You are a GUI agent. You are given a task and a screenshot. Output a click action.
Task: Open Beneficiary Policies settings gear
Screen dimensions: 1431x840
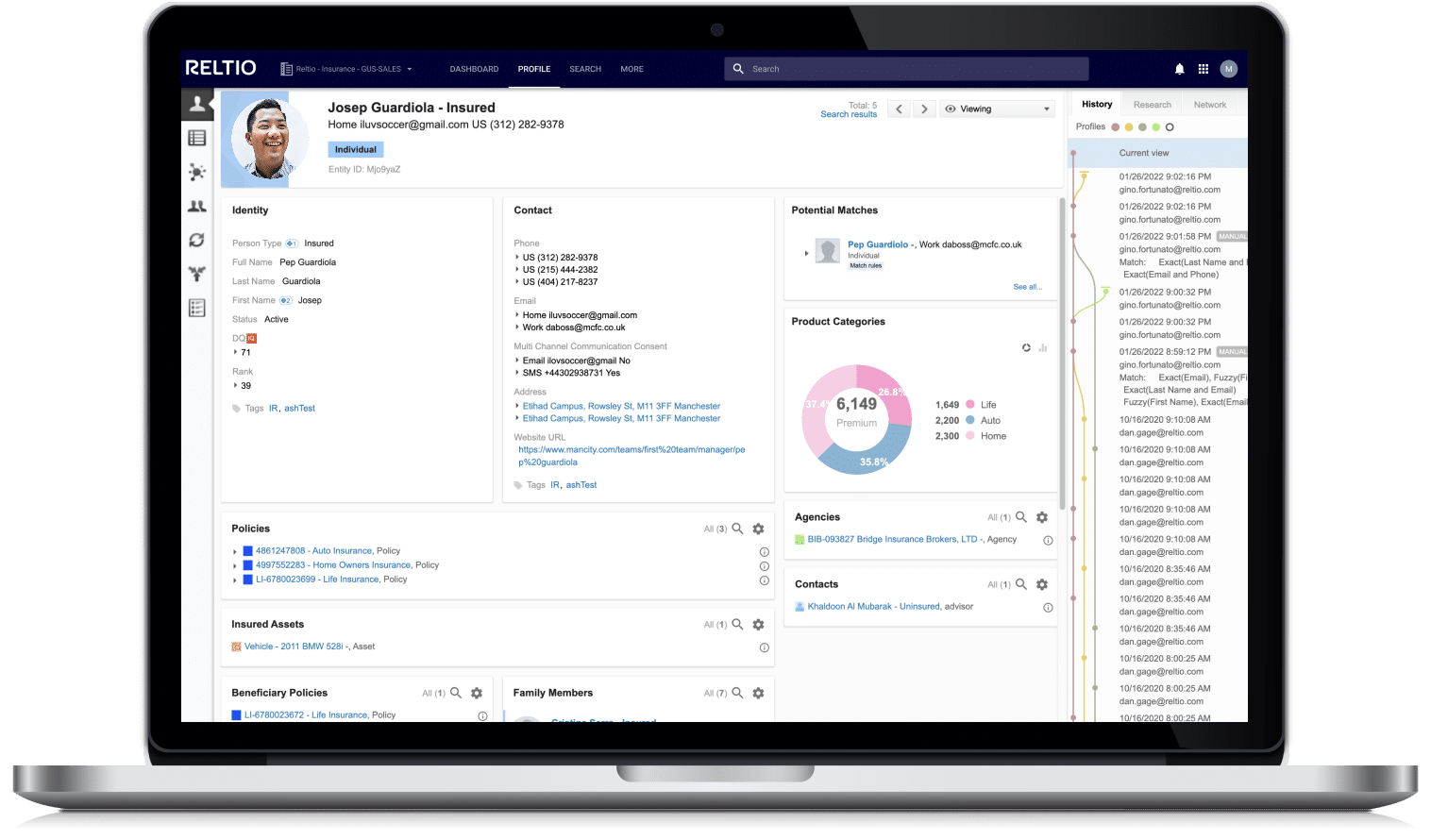[477, 693]
